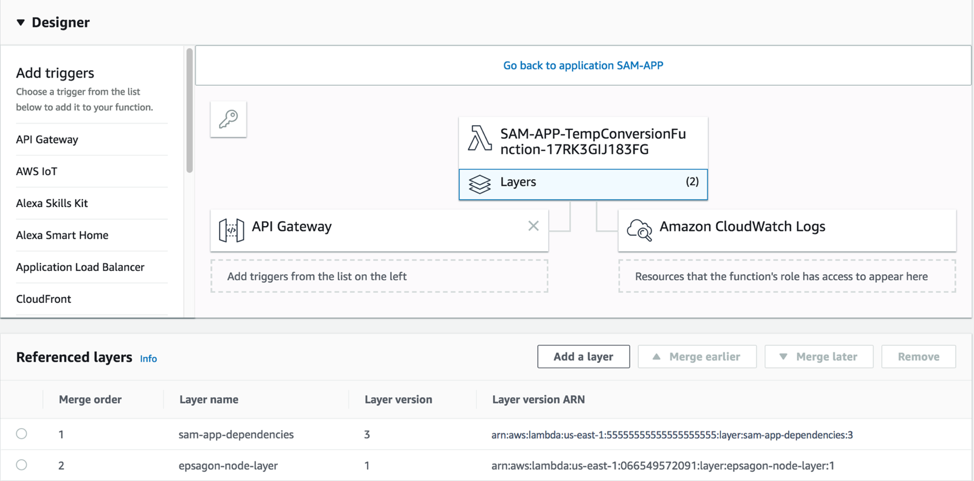Screen dimensions: 974x481
Task: Click the epsagon-node-layer layer name
Action: click(228, 465)
